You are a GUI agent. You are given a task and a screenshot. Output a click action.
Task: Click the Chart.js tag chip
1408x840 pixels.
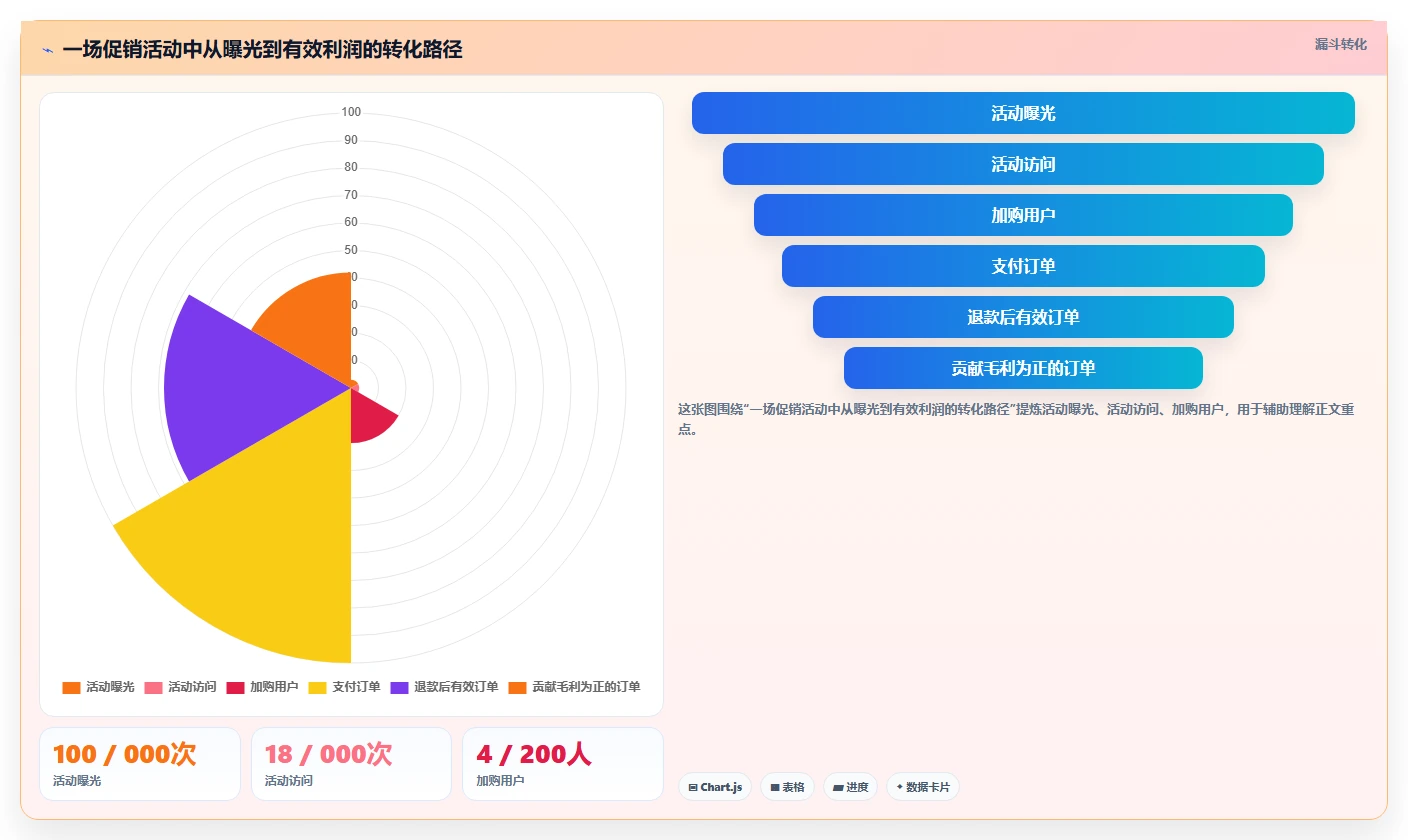click(x=715, y=787)
